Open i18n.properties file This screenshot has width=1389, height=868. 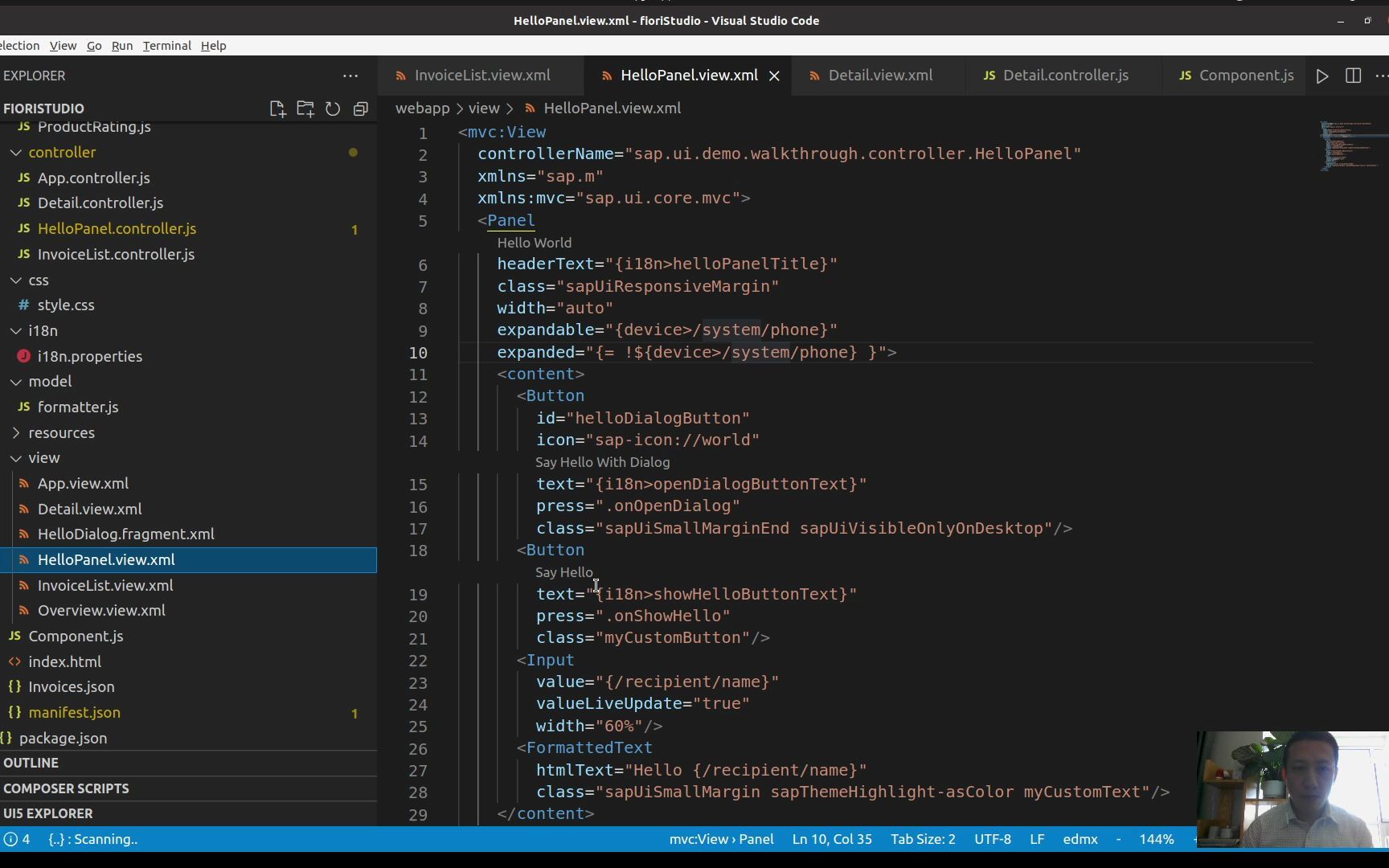click(89, 356)
